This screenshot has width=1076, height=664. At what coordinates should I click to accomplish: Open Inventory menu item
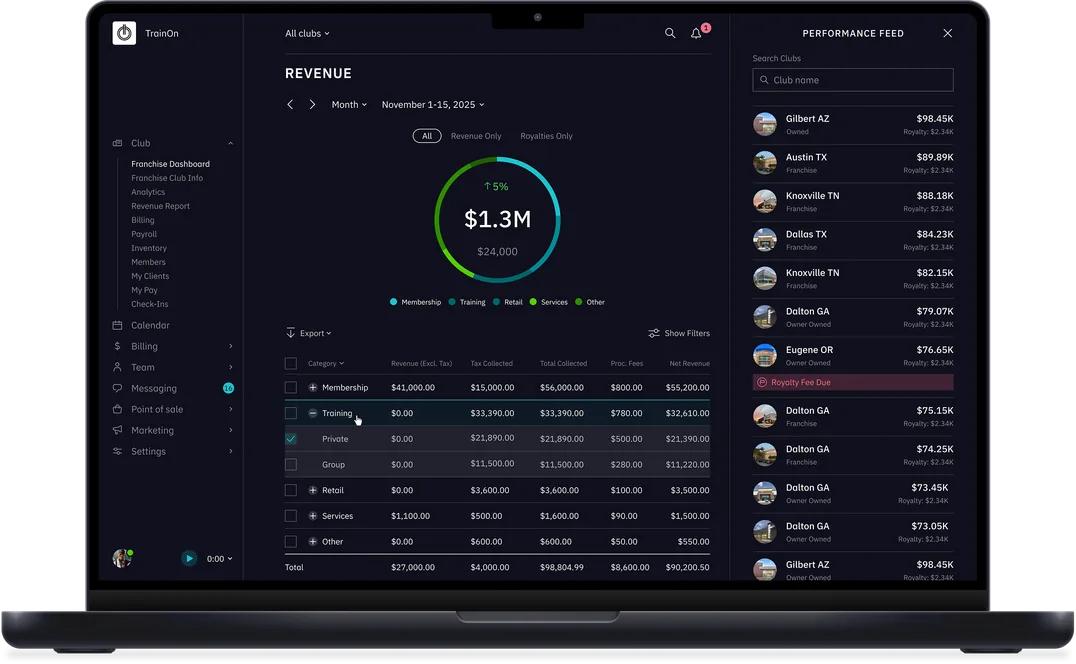click(x=149, y=248)
